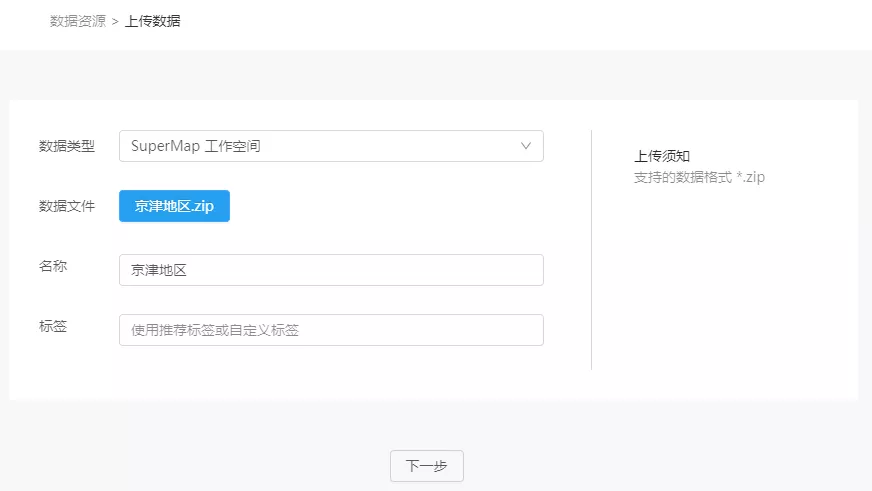Click the 上传须知 heading text
This screenshot has height=491, width=872.
[662, 156]
